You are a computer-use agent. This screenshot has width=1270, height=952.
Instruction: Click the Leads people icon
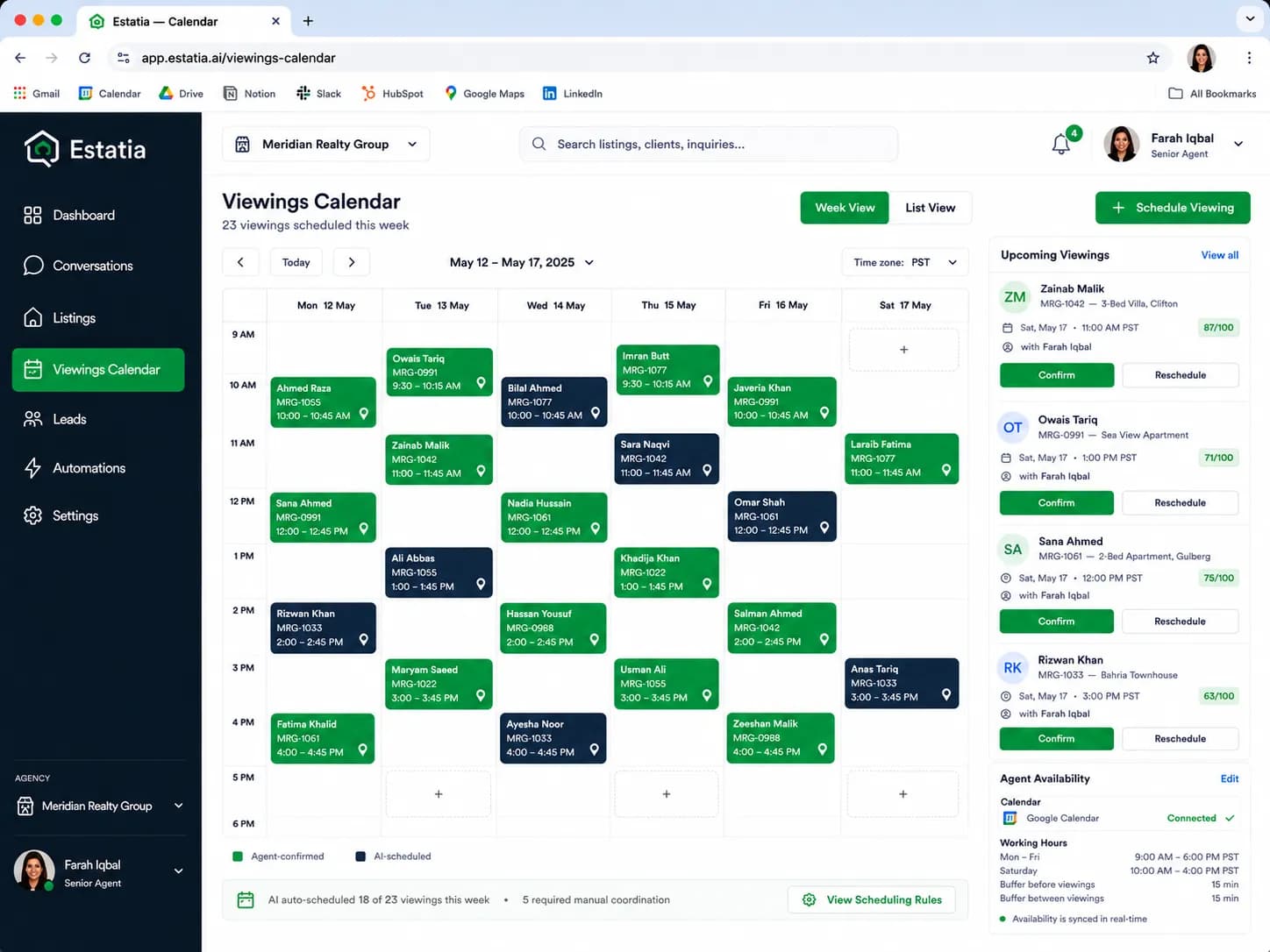(32, 419)
